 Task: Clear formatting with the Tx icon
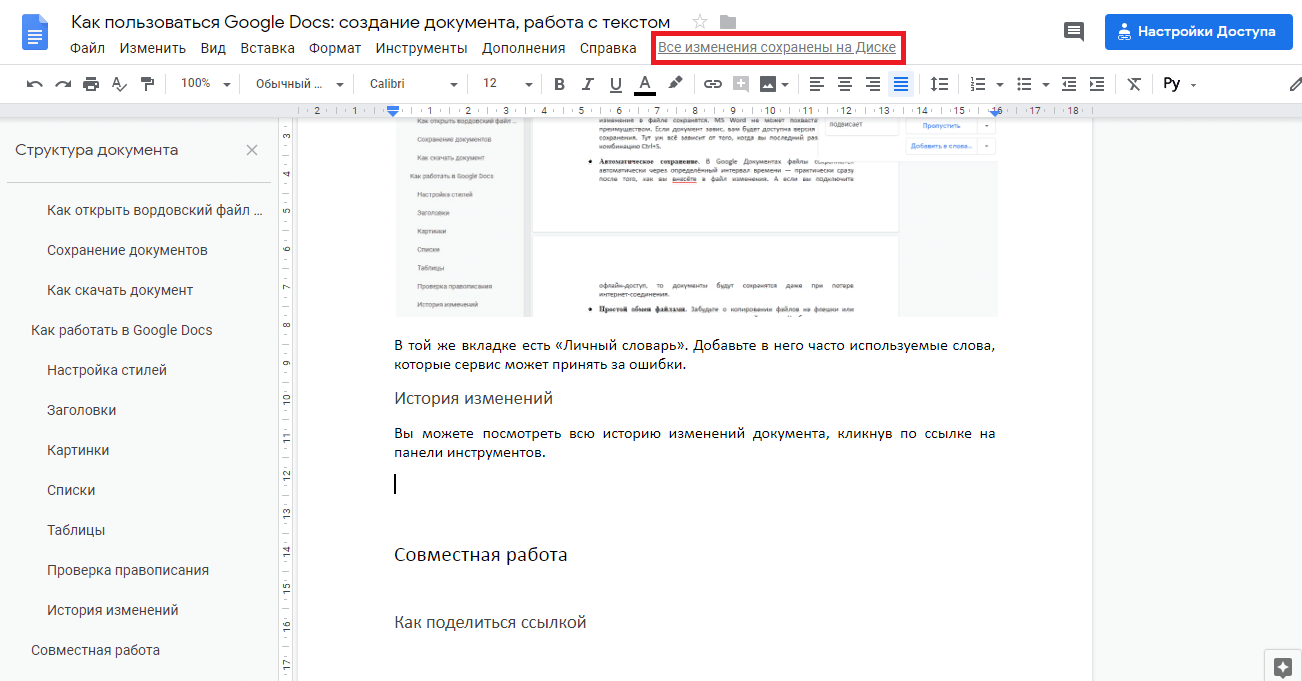point(1133,84)
